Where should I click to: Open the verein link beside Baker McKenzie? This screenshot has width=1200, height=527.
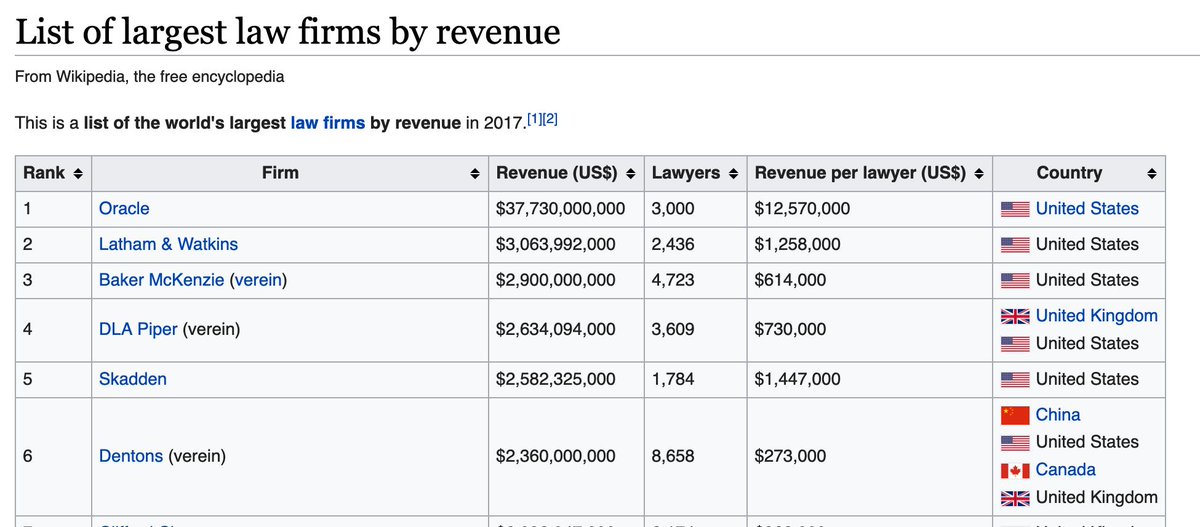click(x=257, y=280)
